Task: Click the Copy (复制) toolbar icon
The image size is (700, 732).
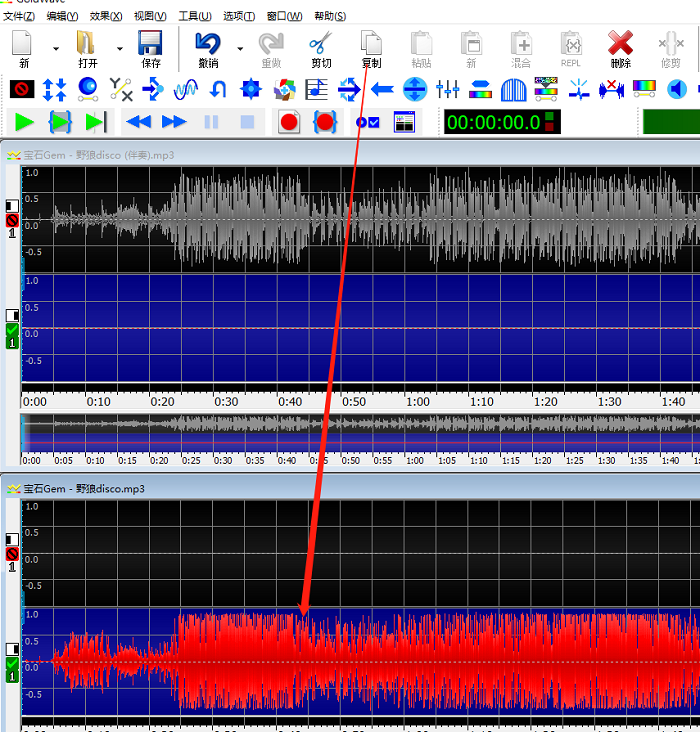Action: pyautogui.click(x=371, y=48)
